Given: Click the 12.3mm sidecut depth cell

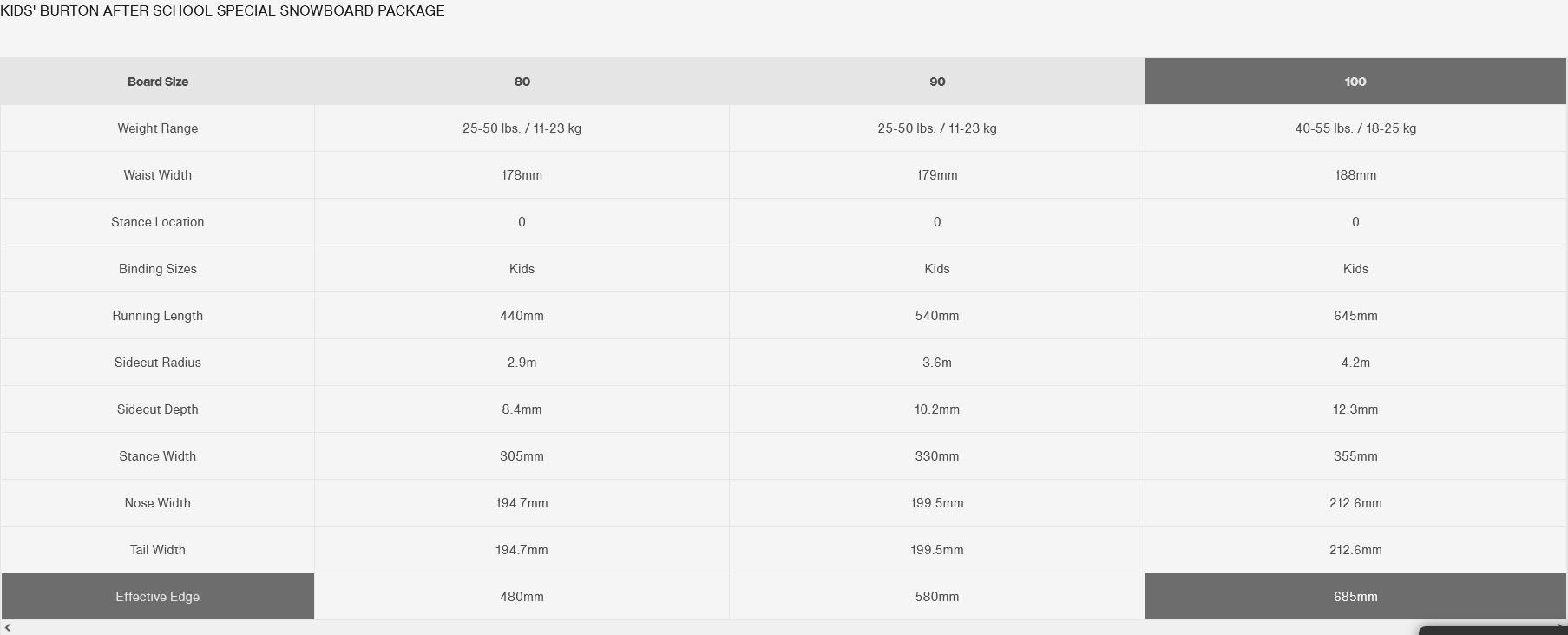Looking at the screenshot, I should pos(1355,409).
